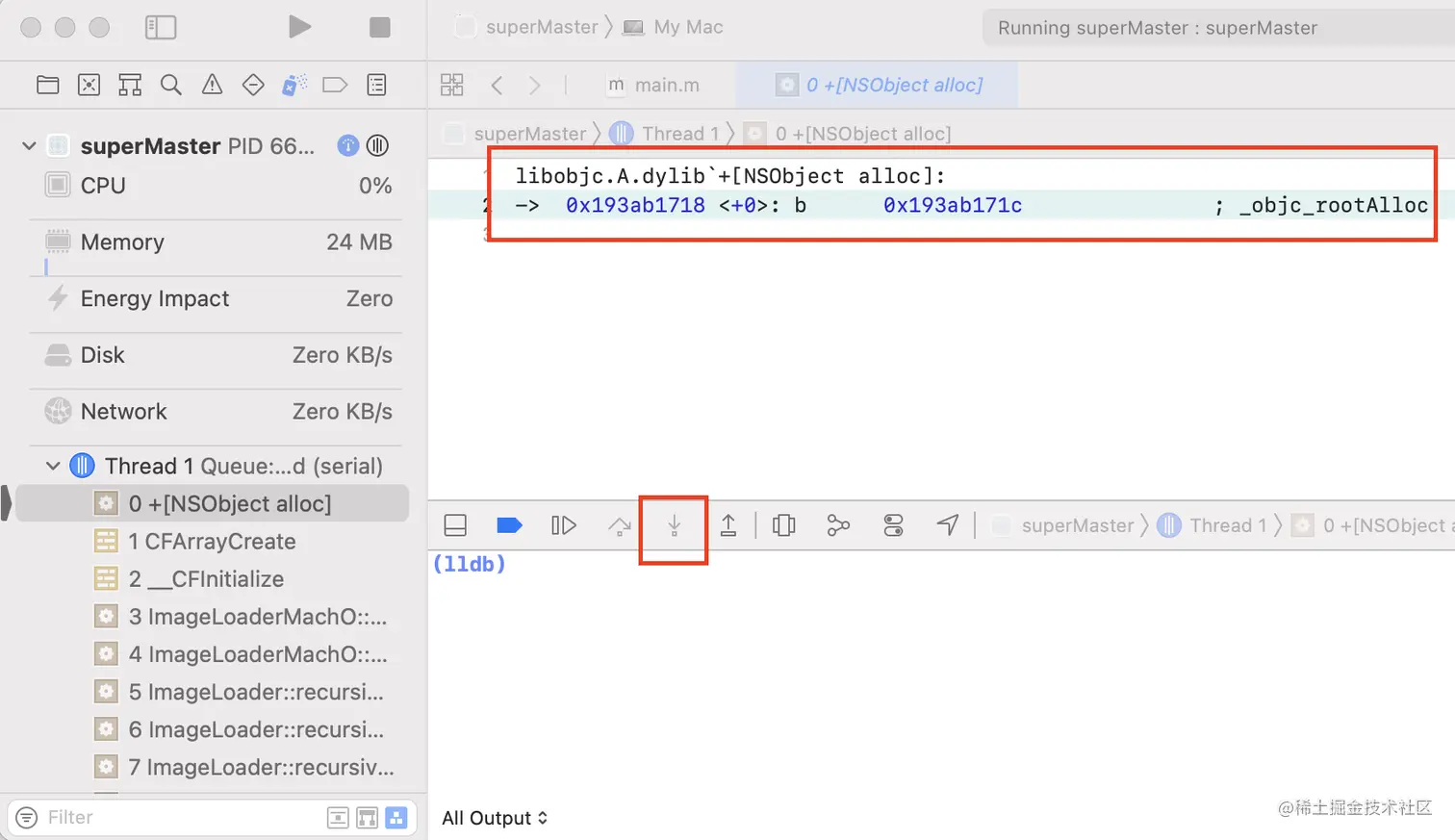Toggle first filter button beside Filter field

coord(338,818)
